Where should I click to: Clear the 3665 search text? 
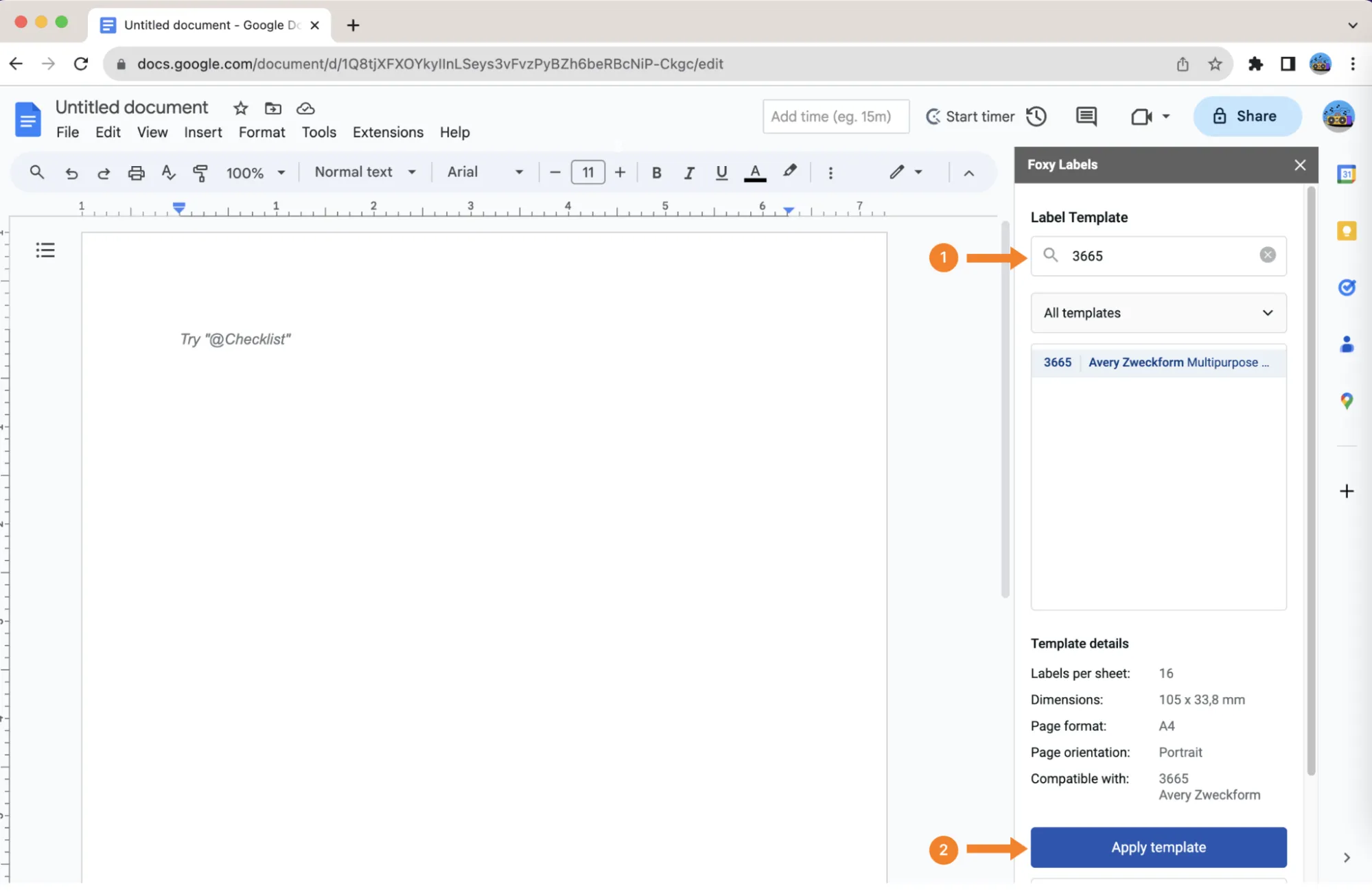pyautogui.click(x=1267, y=255)
